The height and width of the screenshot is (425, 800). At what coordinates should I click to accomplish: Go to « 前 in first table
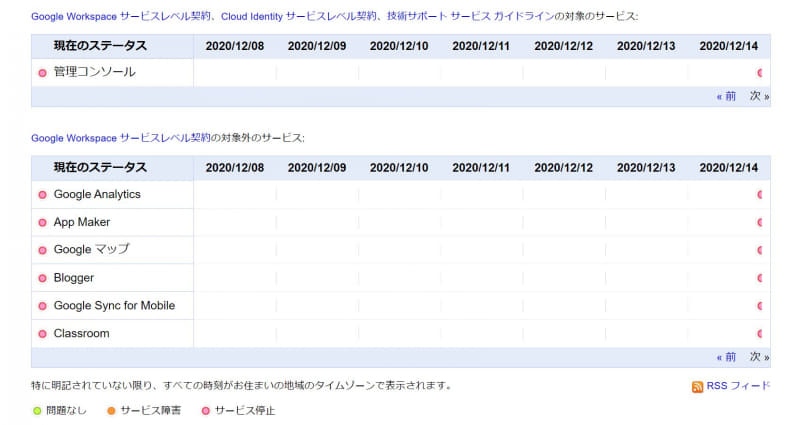tap(727, 96)
